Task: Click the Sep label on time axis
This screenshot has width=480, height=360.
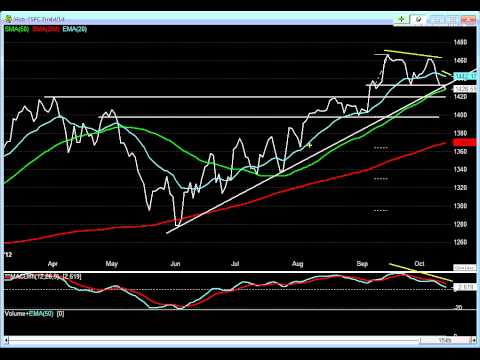Action: click(x=362, y=264)
